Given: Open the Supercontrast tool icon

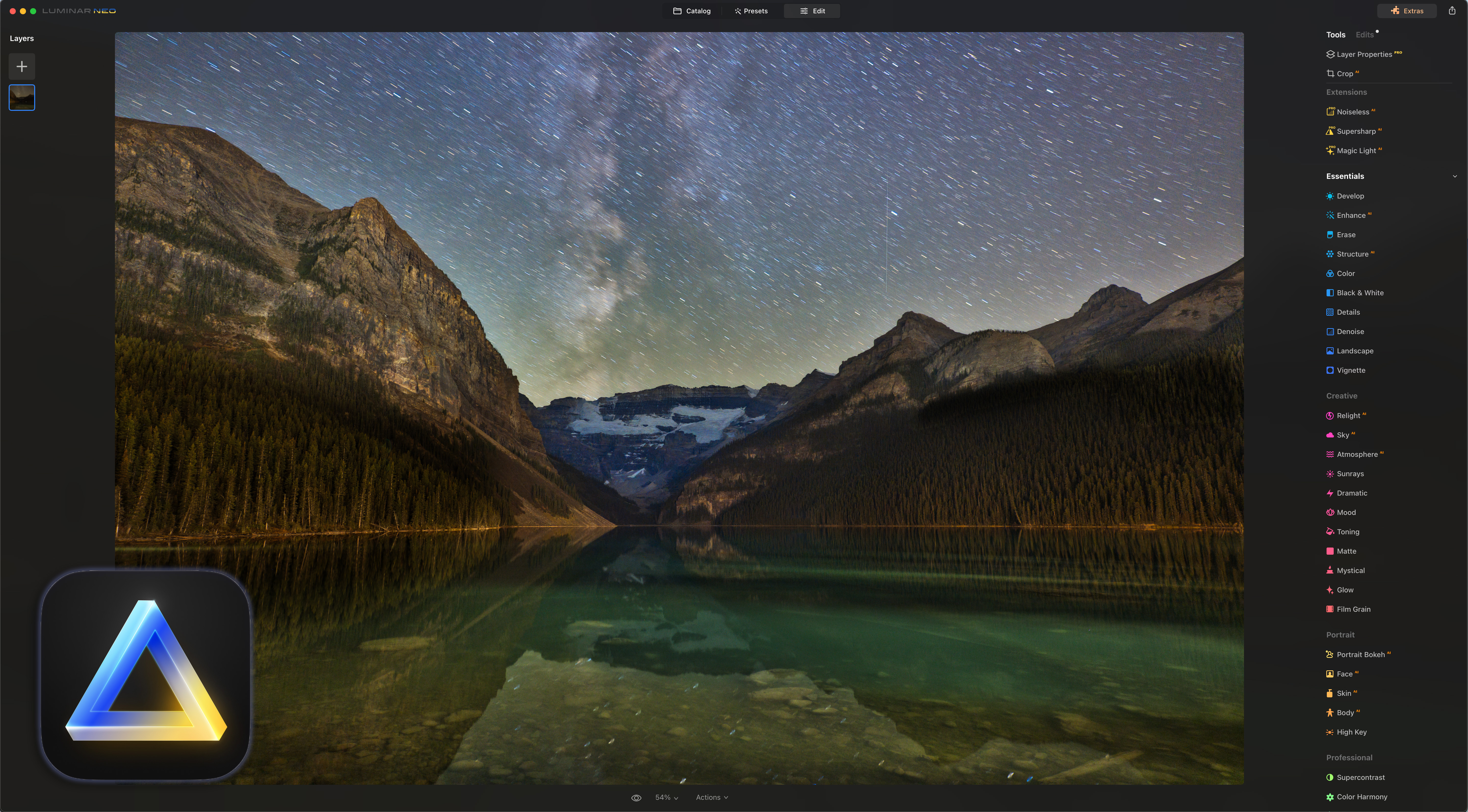Looking at the screenshot, I should 1330,777.
